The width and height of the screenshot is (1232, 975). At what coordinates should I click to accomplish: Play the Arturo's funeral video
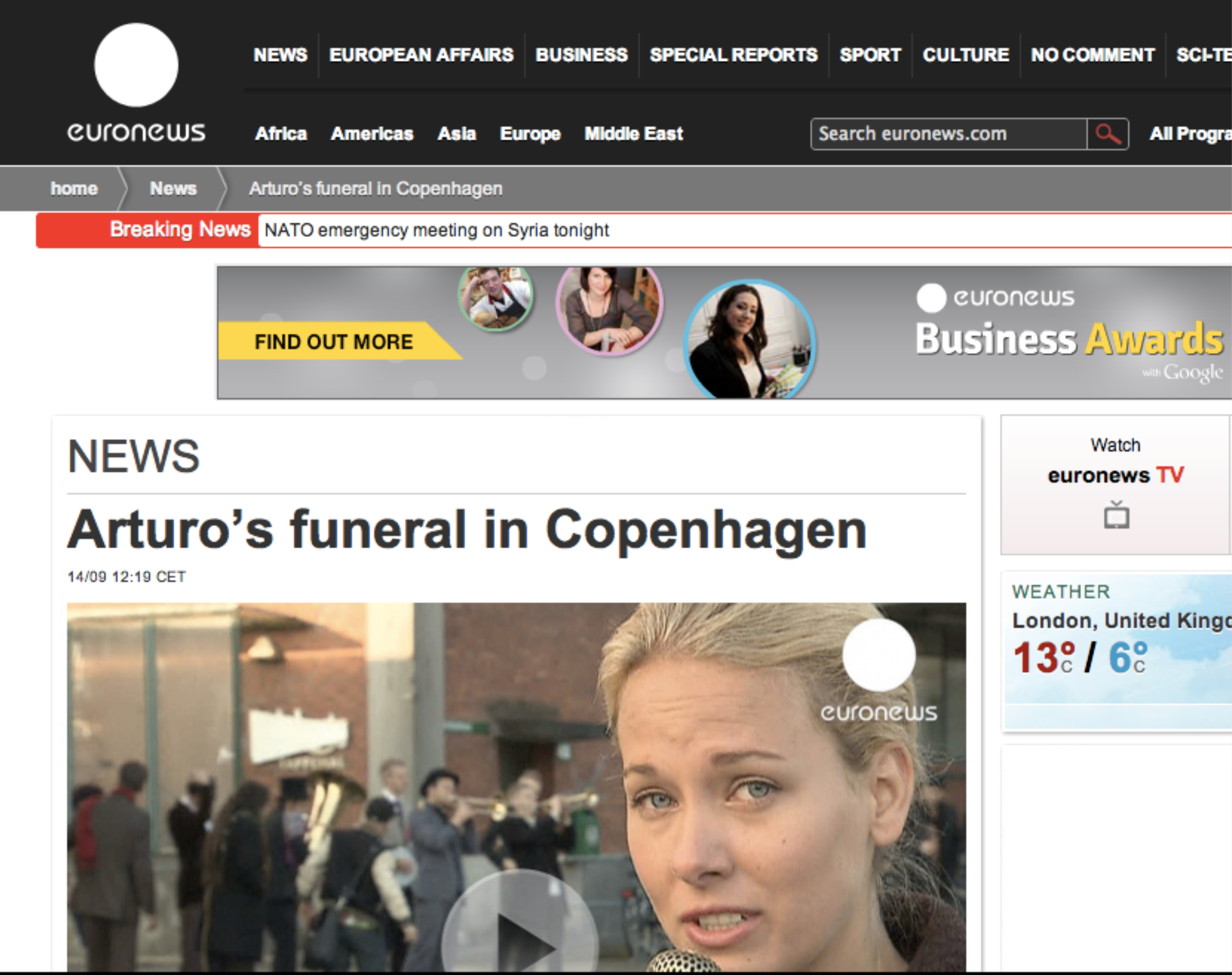(x=519, y=921)
